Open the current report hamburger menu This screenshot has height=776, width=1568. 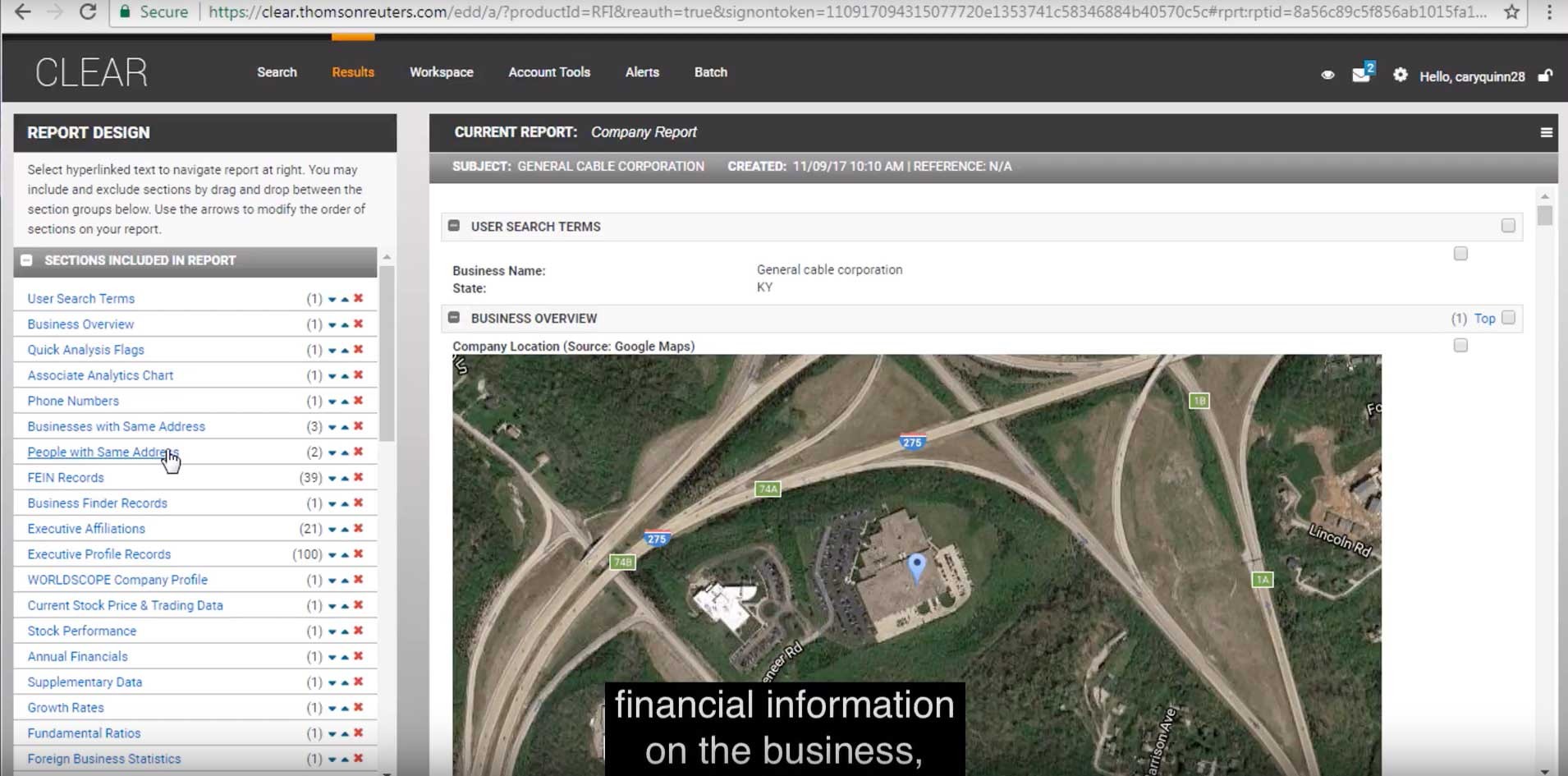(x=1546, y=132)
